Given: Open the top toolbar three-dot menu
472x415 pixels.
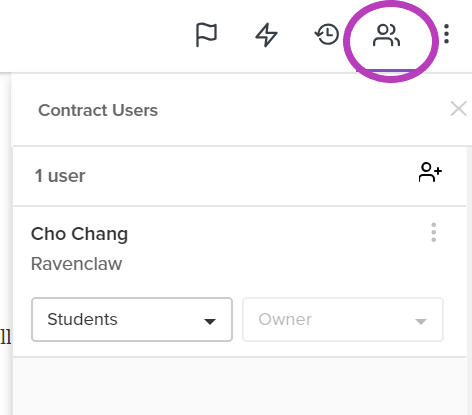Looking at the screenshot, I should pos(447,34).
